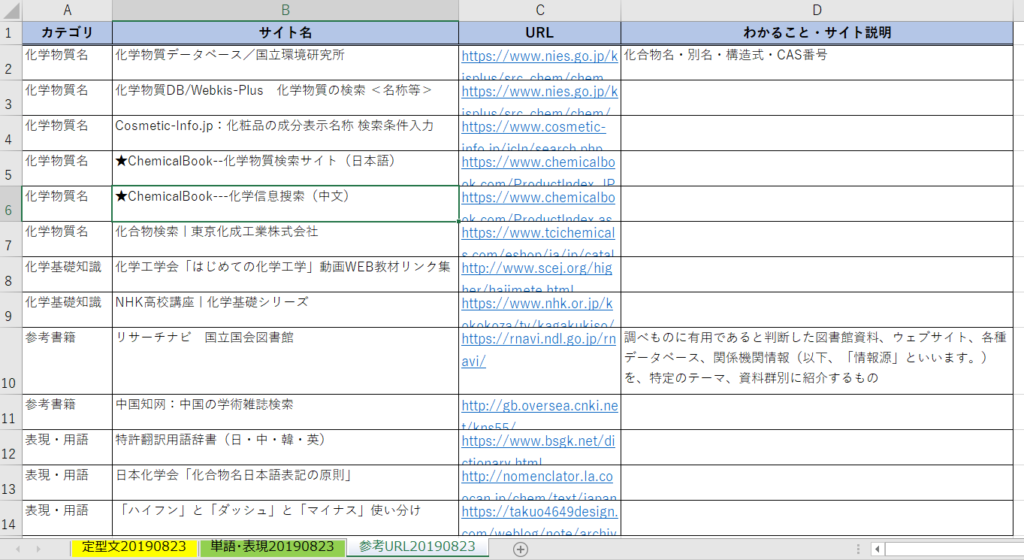Select ★ChemicalBook 日本語 cell

click(285, 168)
